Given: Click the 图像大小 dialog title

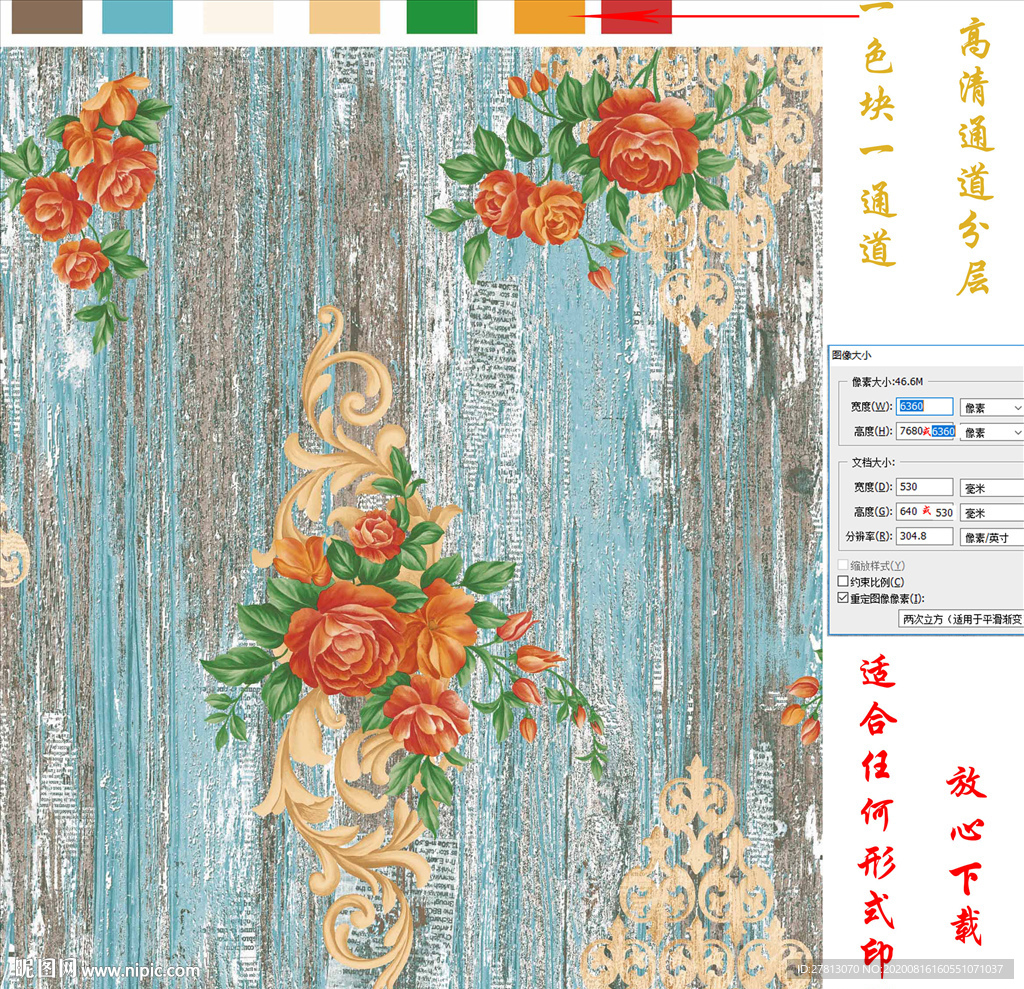Looking at the screenshot, I should (851, 355).
